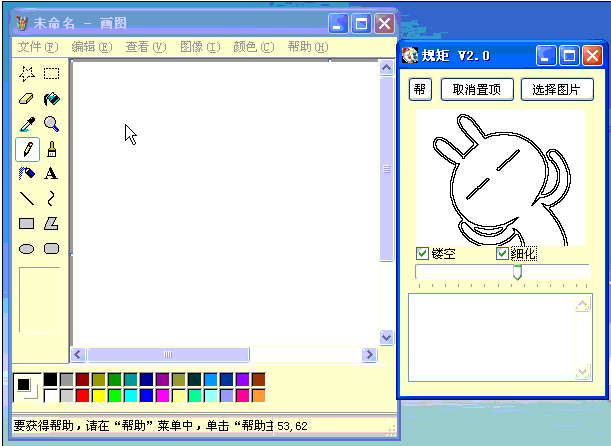Viewport: 611px width, 446px height.
Task: Pick the purple color swatch in top row
Action: (x=242, y=379)
